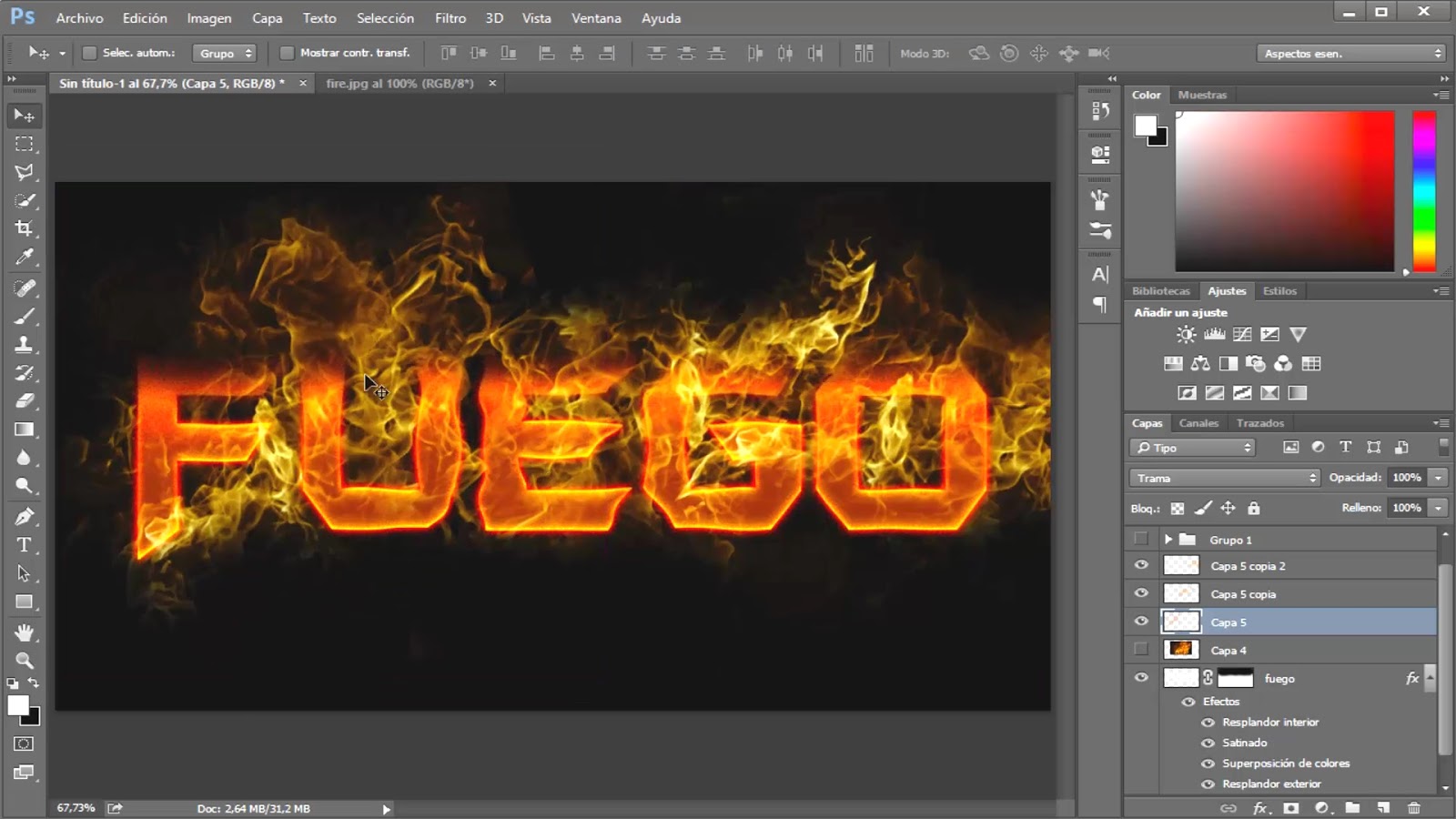1456x819 pixels.
Task: Hide the Capa 5 layer
Action: coord(1141,622)
